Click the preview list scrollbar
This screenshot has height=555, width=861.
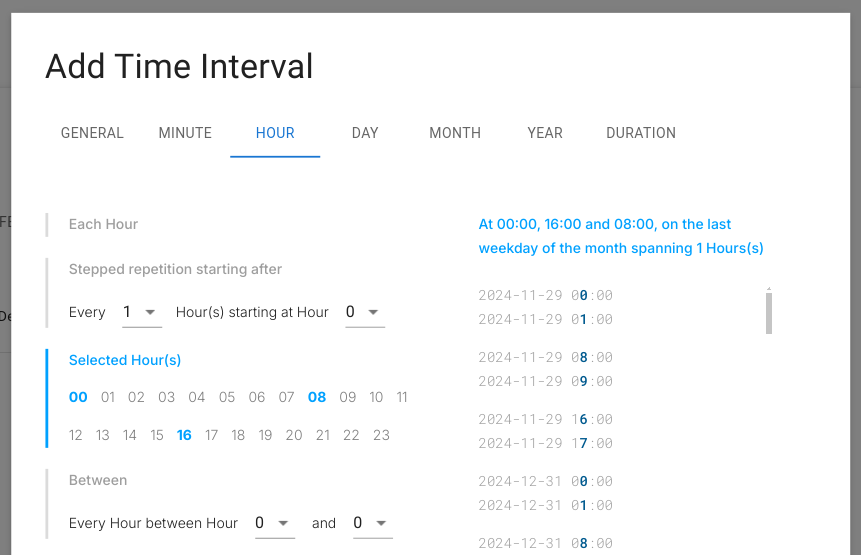click(769, 312)
